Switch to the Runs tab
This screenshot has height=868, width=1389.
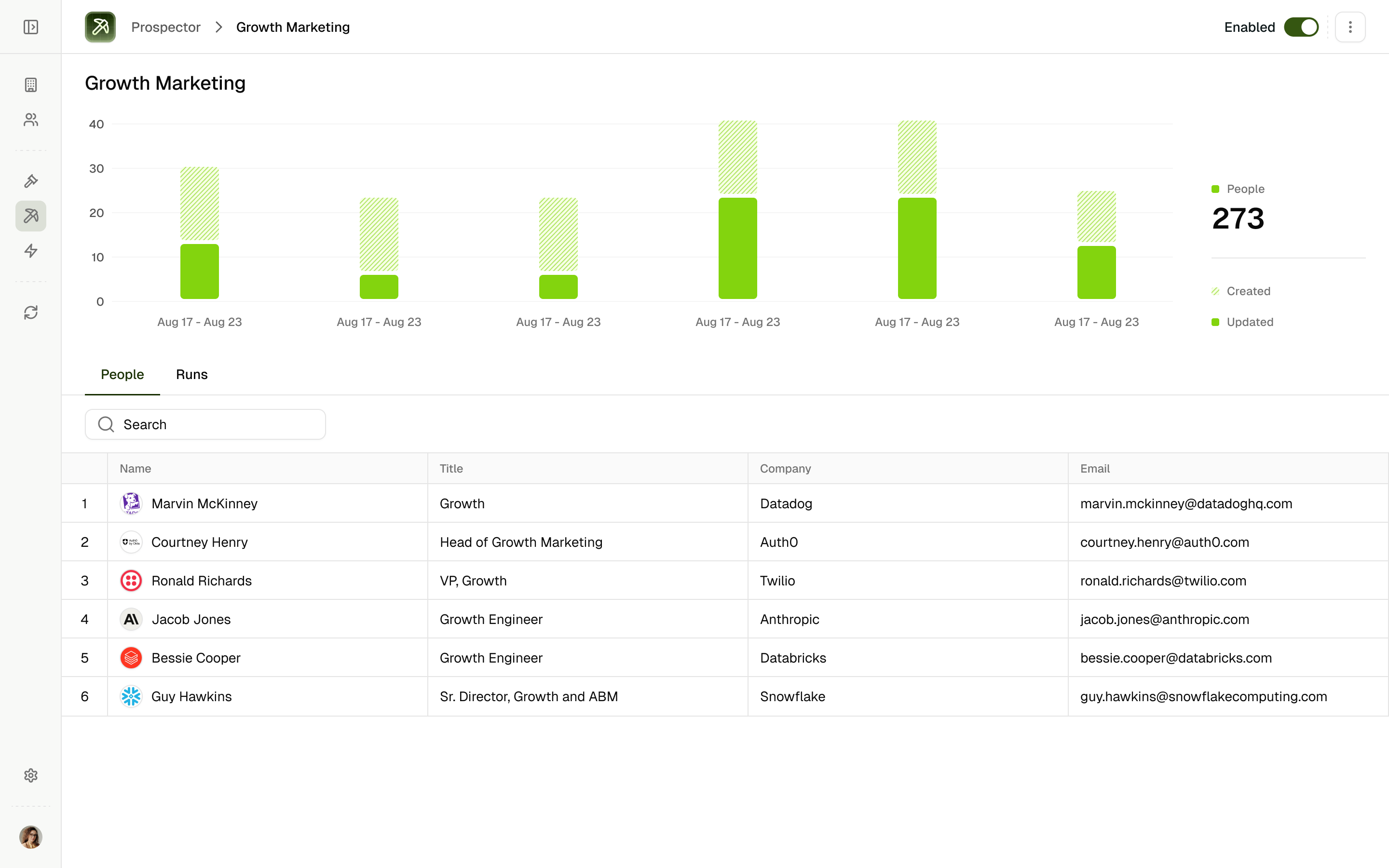pyautogui.click(x=191, y=374)
